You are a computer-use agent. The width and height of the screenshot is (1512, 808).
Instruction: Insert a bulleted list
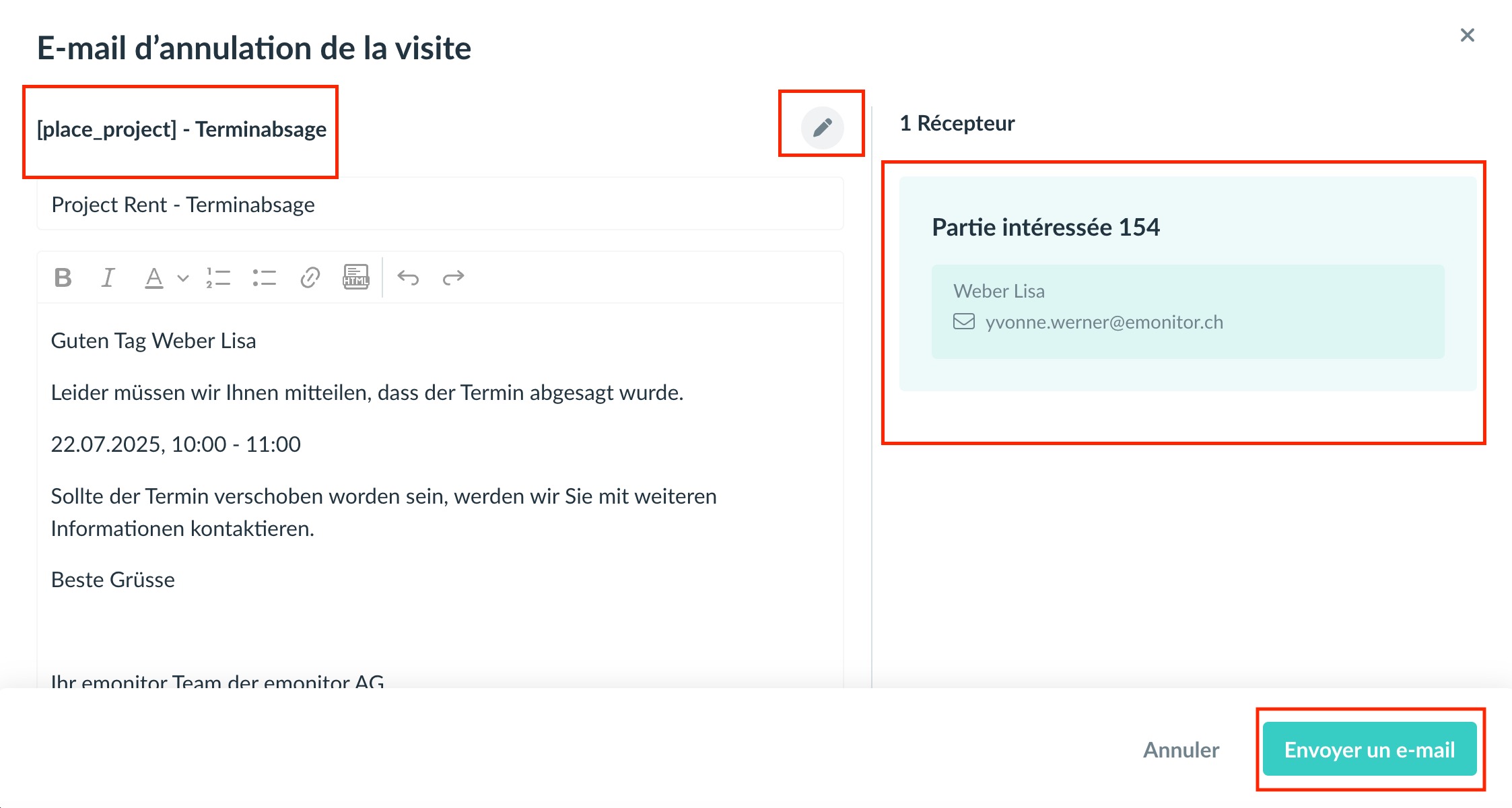click(264, 277)
